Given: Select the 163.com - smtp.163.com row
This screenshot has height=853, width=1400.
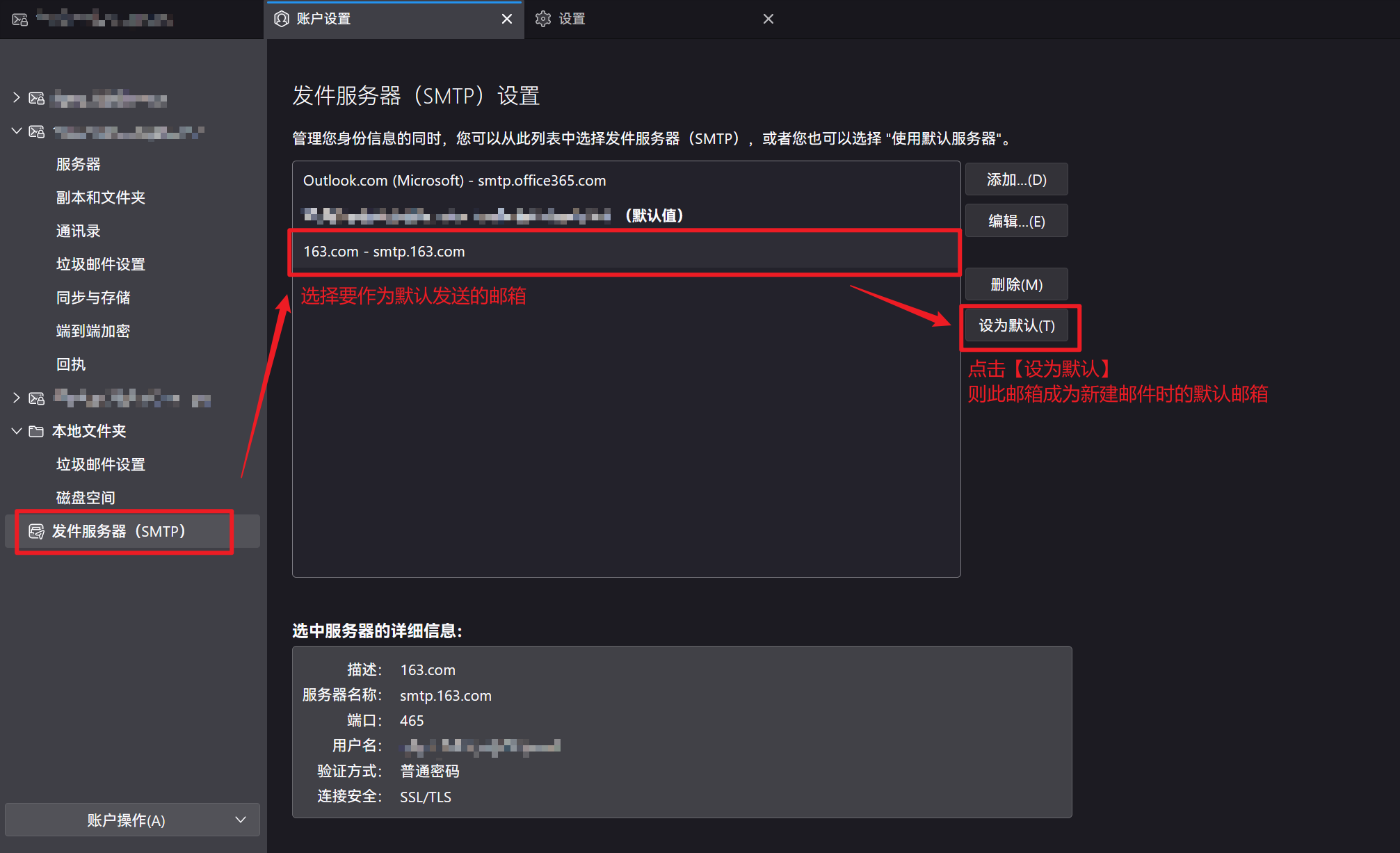Looking at the screenshot, I should coord(626,252).
